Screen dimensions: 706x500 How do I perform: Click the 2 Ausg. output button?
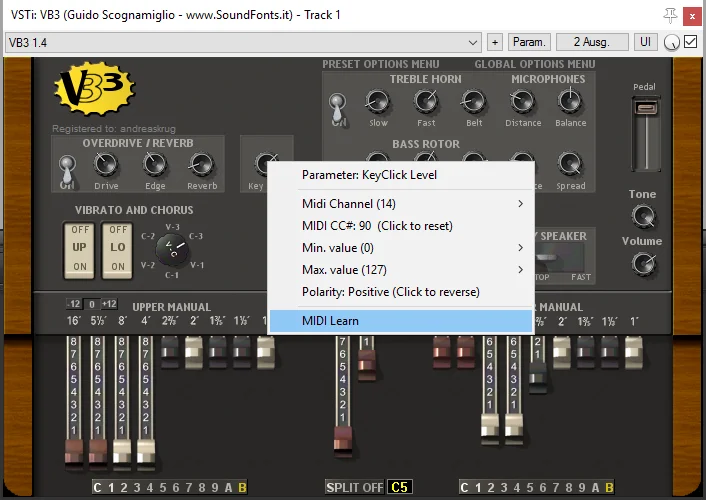click(592, 42)
